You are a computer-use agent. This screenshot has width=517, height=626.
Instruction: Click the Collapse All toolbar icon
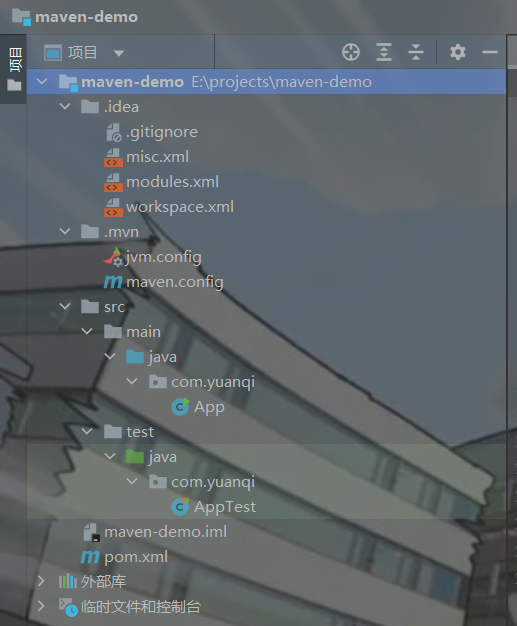click(416, 52)
